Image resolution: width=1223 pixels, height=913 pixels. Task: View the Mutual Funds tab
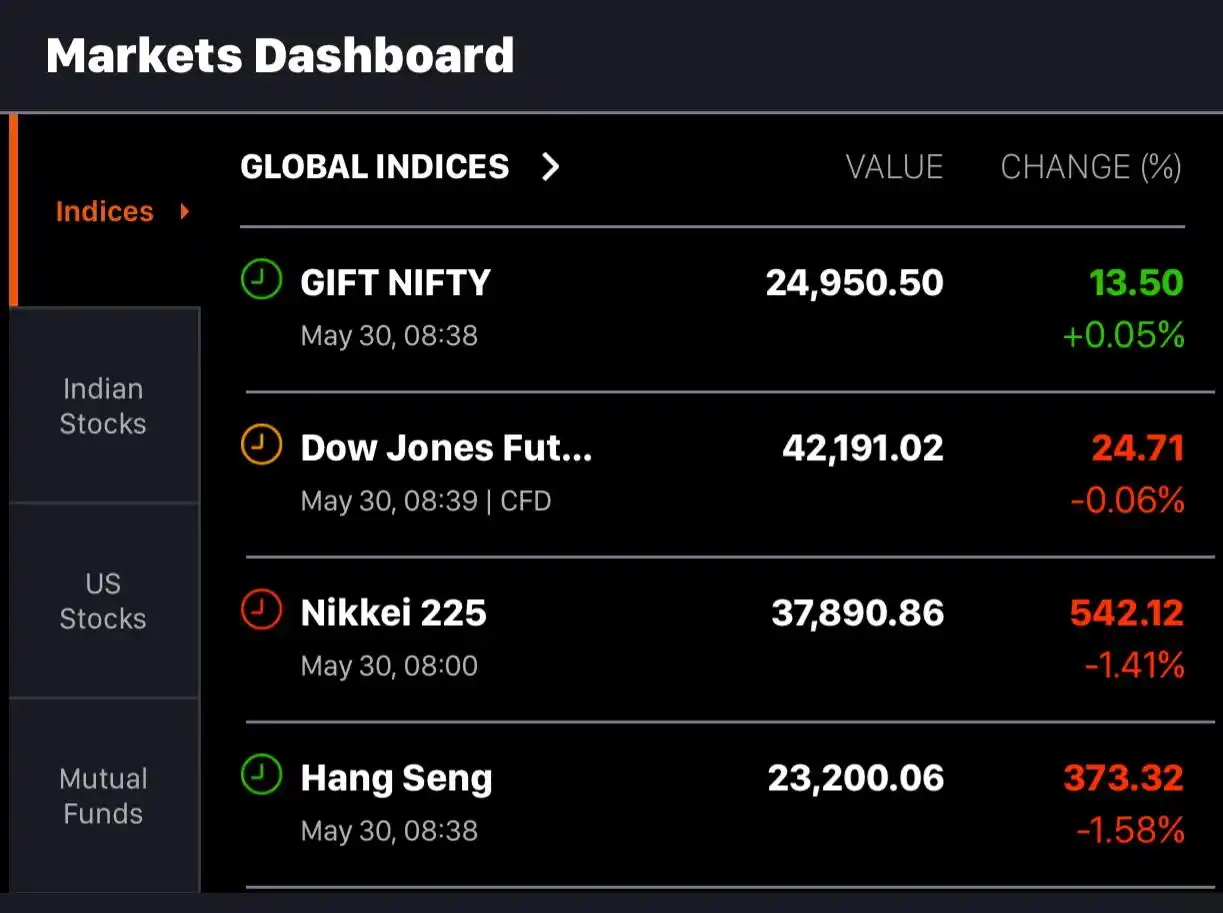103,796
